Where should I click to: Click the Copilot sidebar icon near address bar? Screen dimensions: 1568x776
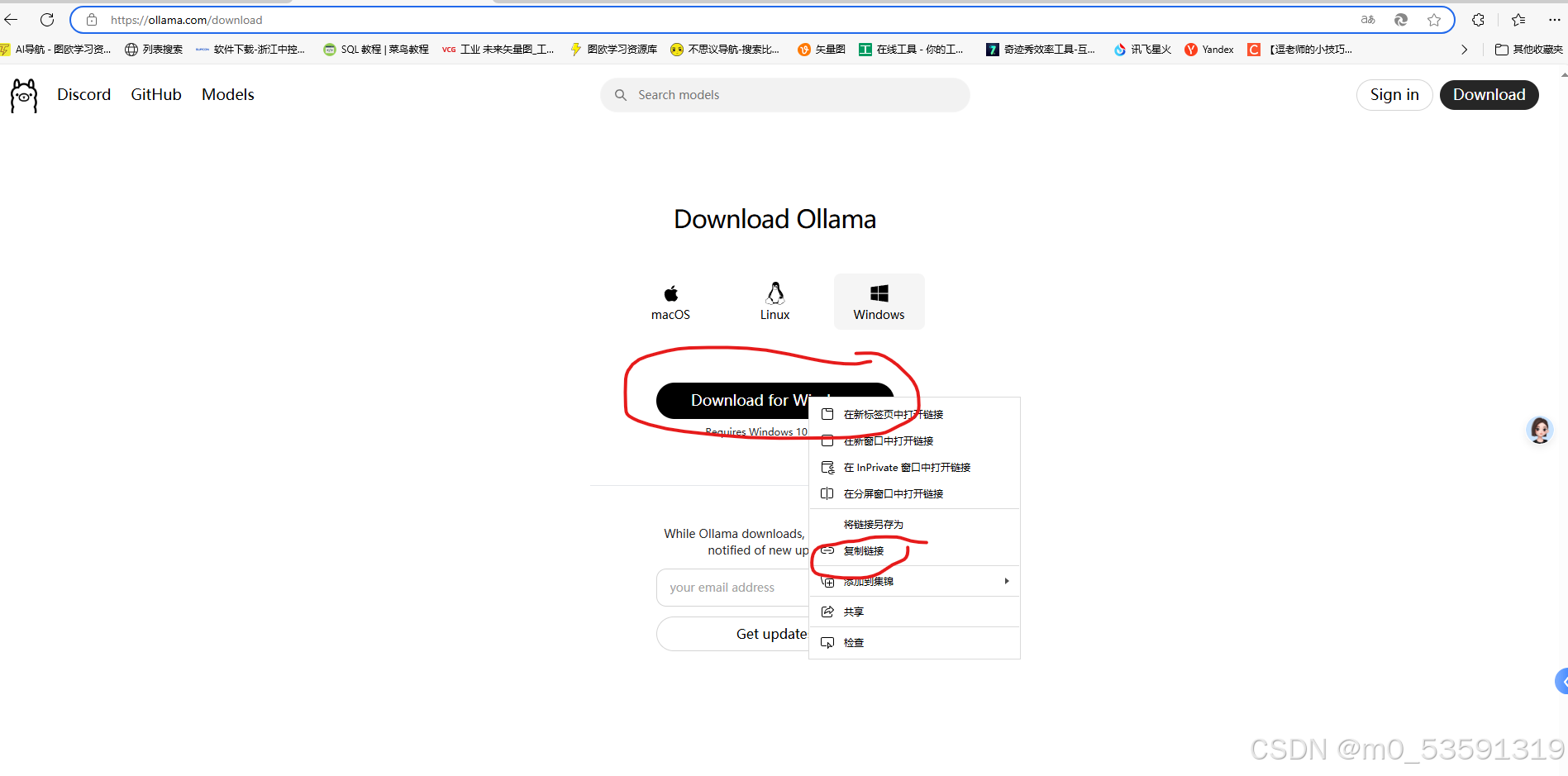click(x=1401, y=20)
